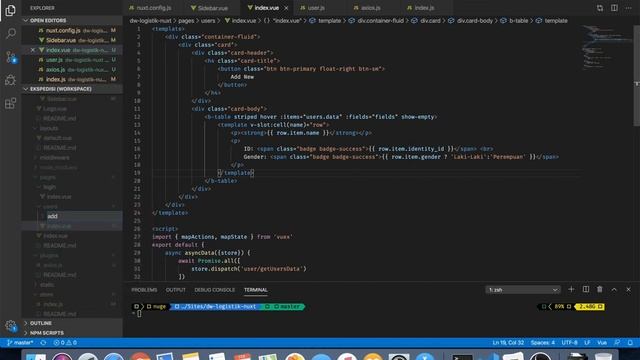This screenshot has height=360, width=640.
Task: Open the Run and Debug icon
Action: pyautogui.click(x=11, y=80)
